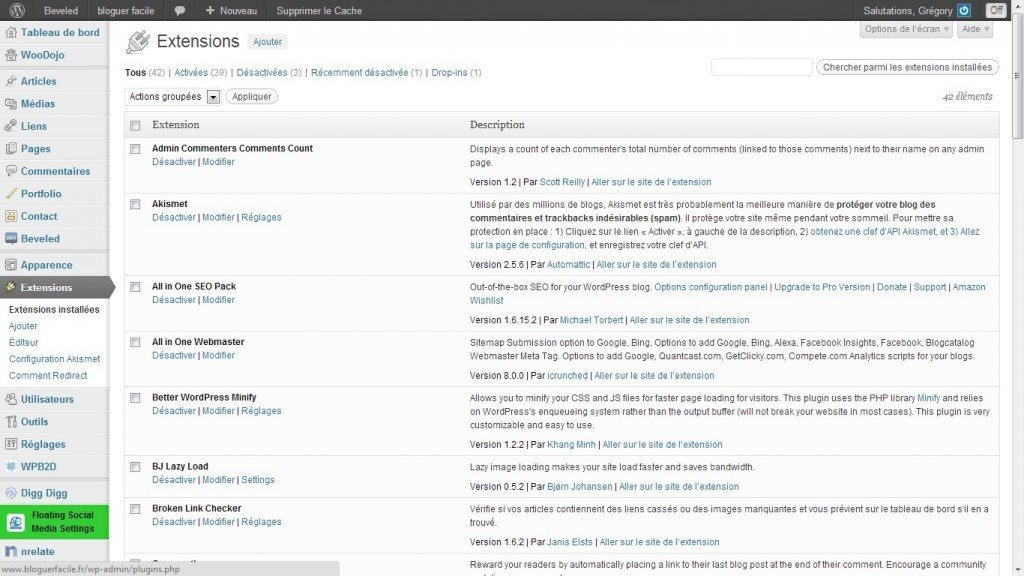Filter by Activées (39) extensions
This screenshot has height=576, width=1024.
tap(200, 72)
